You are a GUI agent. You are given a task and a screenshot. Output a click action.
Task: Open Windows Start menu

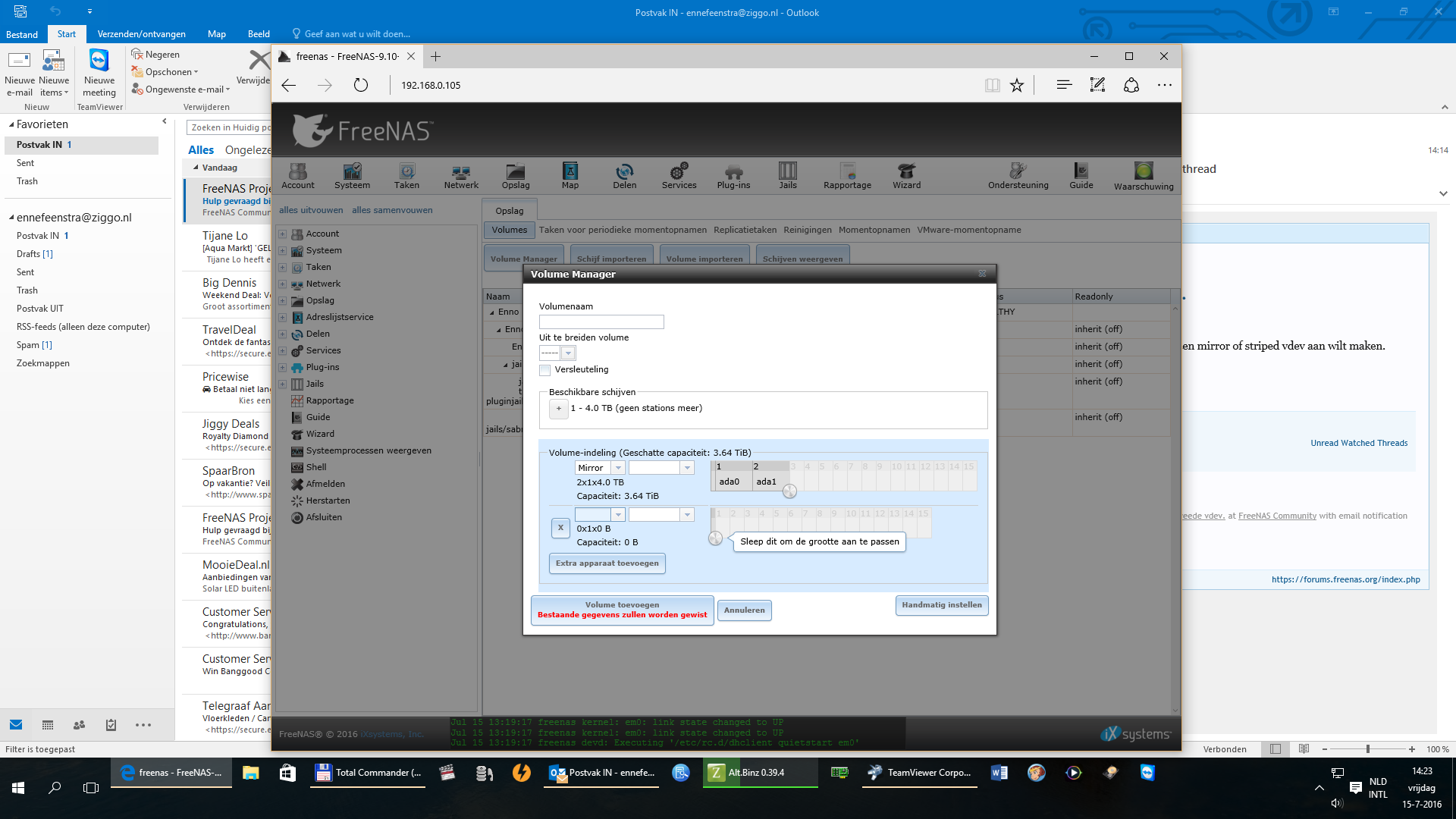click(18, 788)
